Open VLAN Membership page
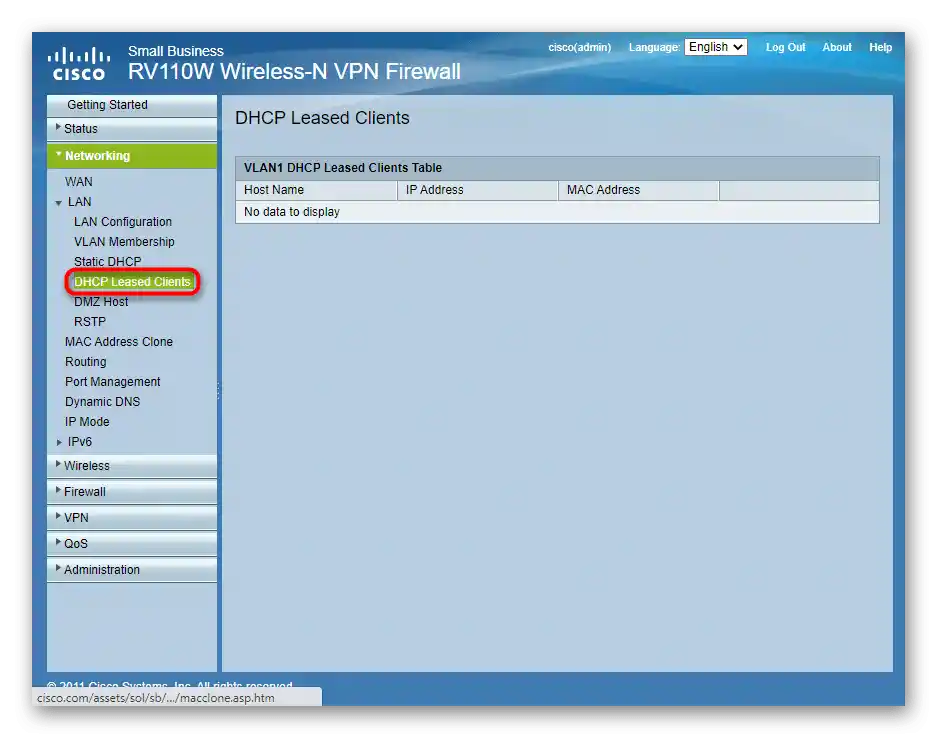This screenshot has height=738, width=937. point(124,242)
